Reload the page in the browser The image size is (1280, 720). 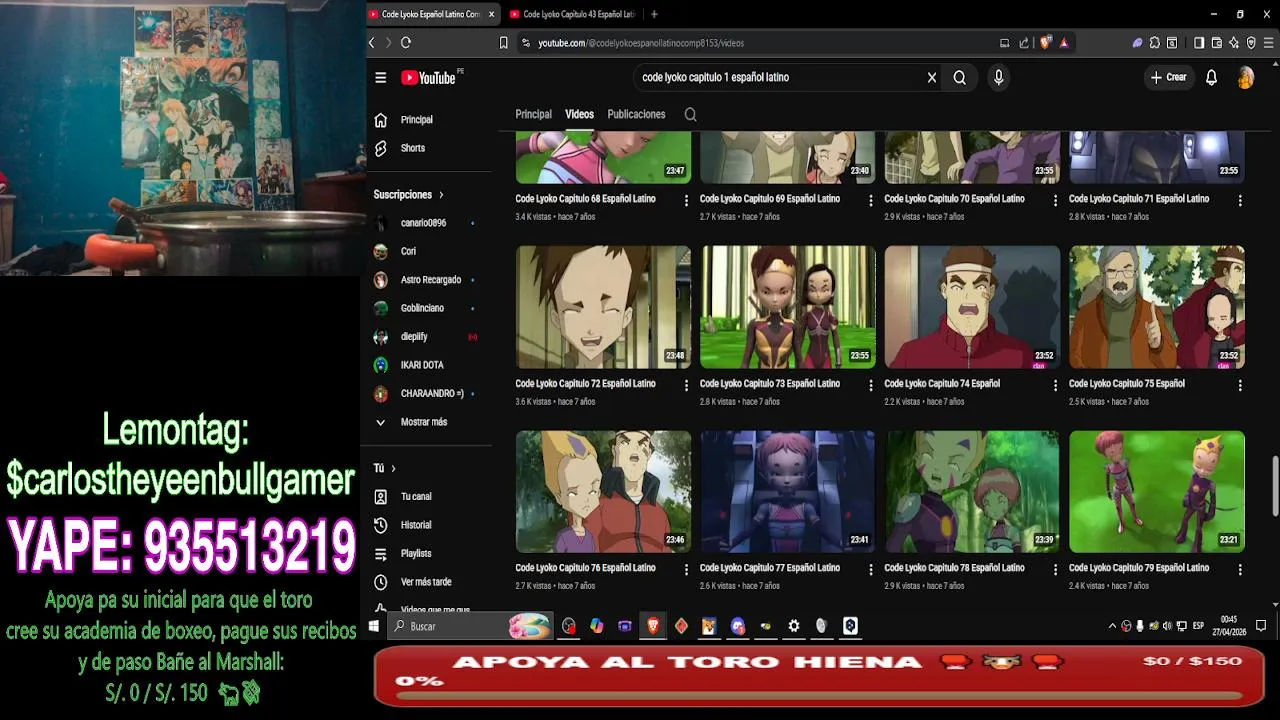[x=406, y=42]
